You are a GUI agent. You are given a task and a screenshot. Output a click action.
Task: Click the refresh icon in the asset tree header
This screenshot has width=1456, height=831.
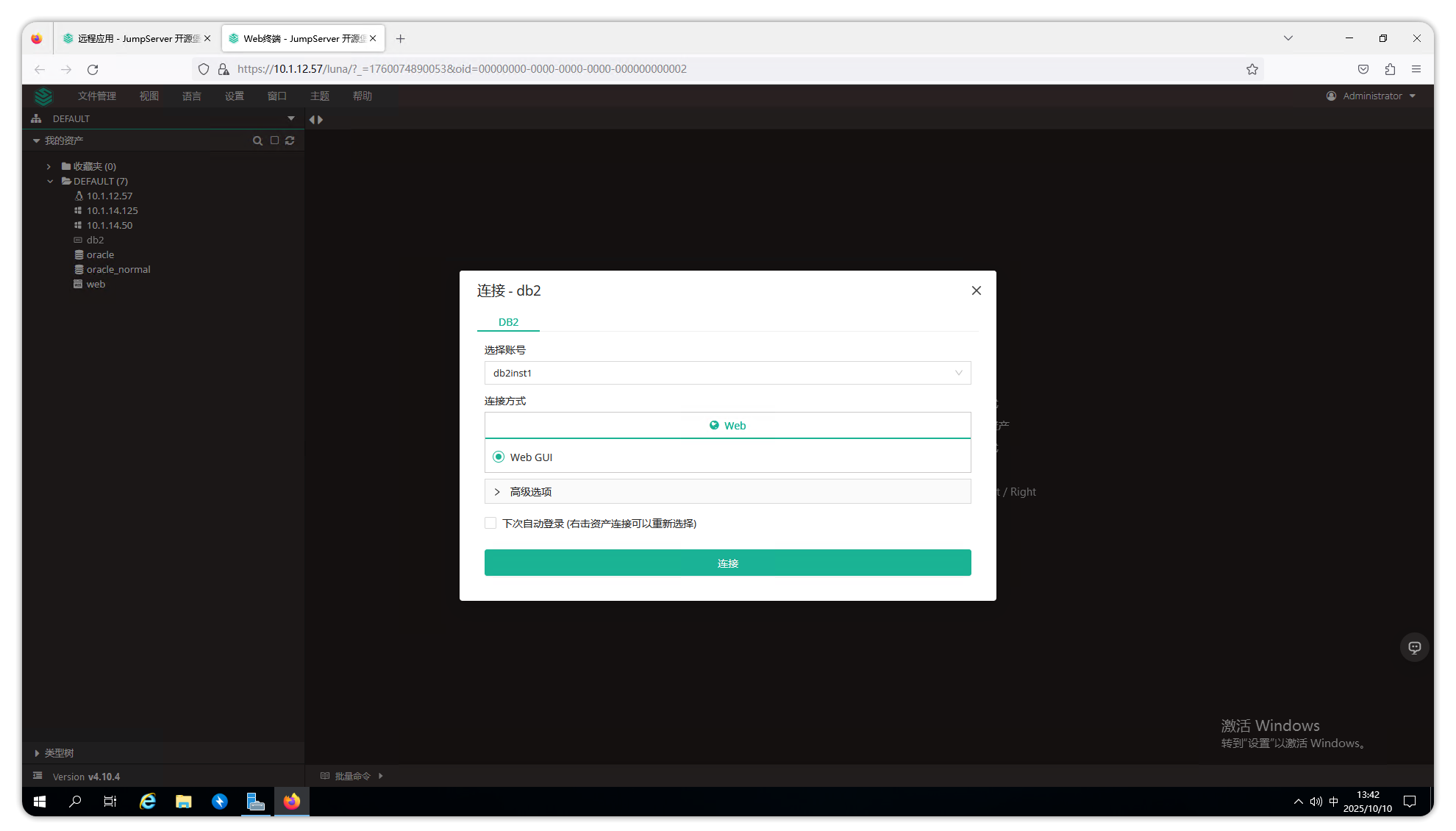pos(290,140)
